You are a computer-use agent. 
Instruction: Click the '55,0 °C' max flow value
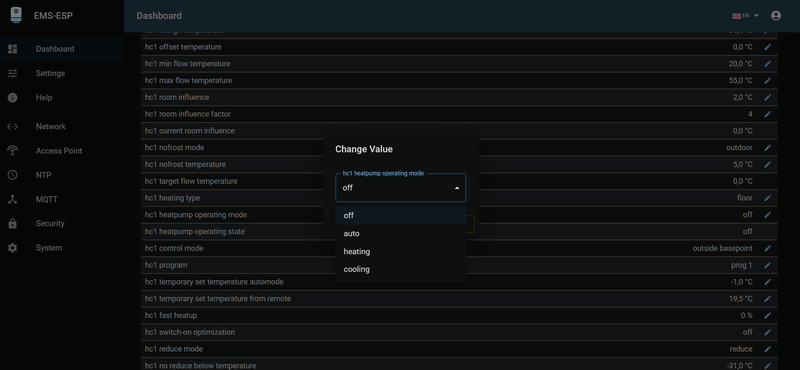[741, 81]
